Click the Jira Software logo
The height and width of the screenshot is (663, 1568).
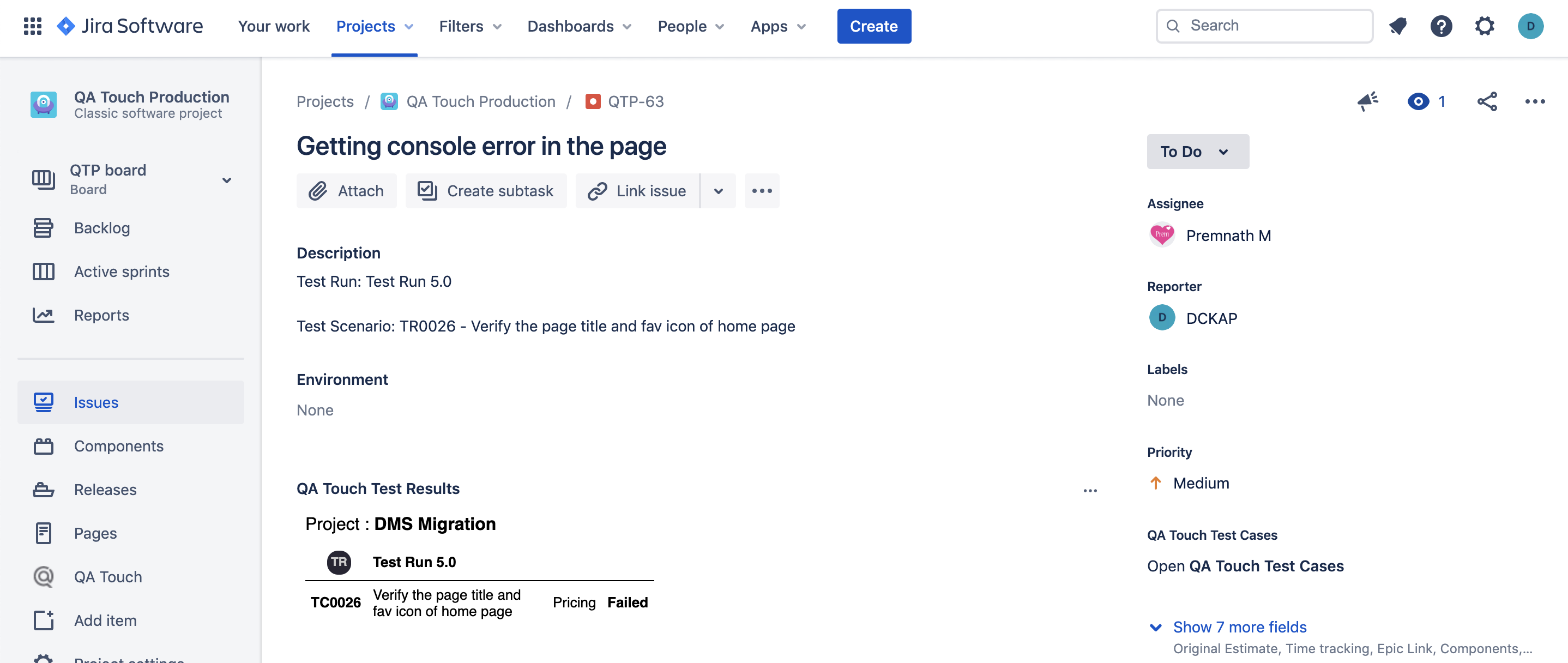[130, 26]
